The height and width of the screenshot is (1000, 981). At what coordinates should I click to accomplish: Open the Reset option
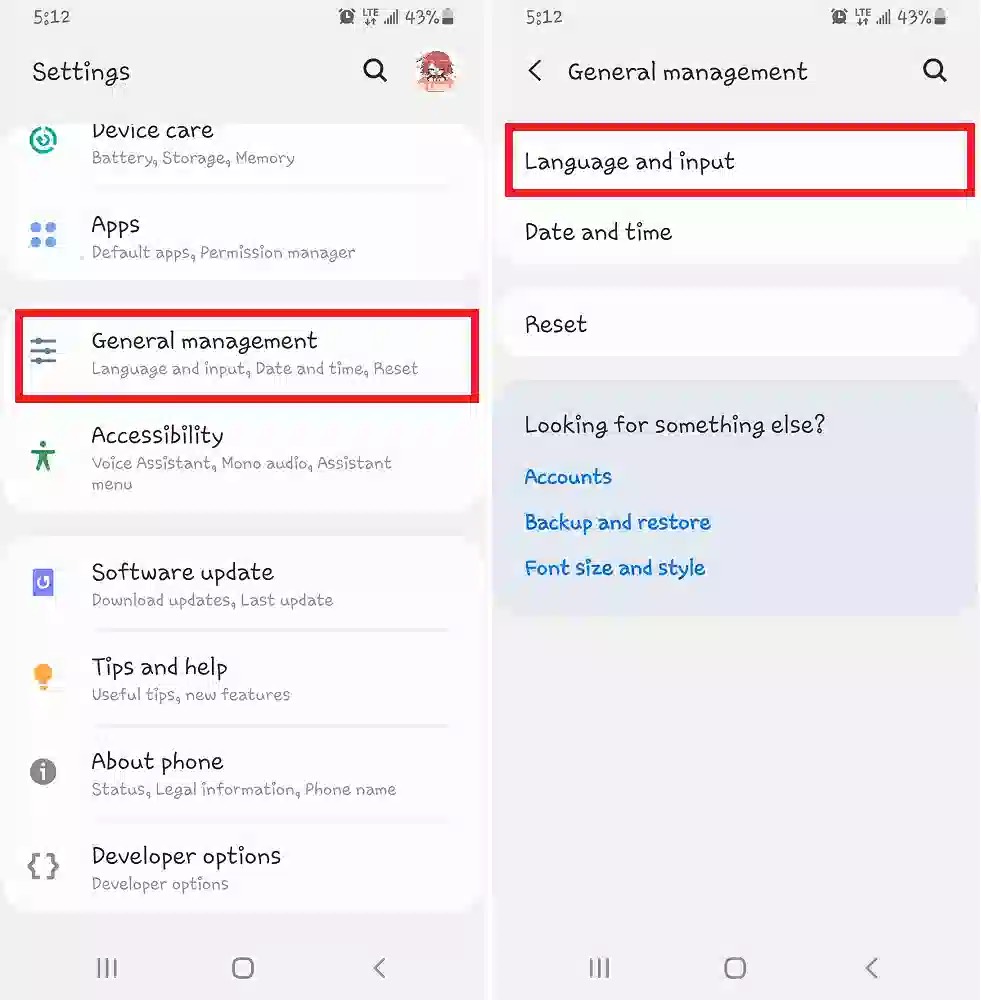click(x=740, y=324)
